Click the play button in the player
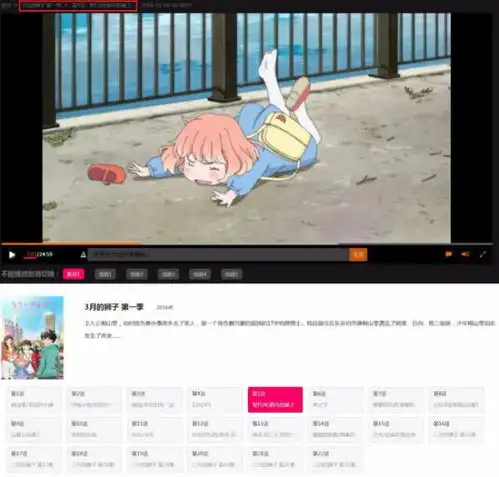This screenshot has height=477, width=499. pos(12,255)
